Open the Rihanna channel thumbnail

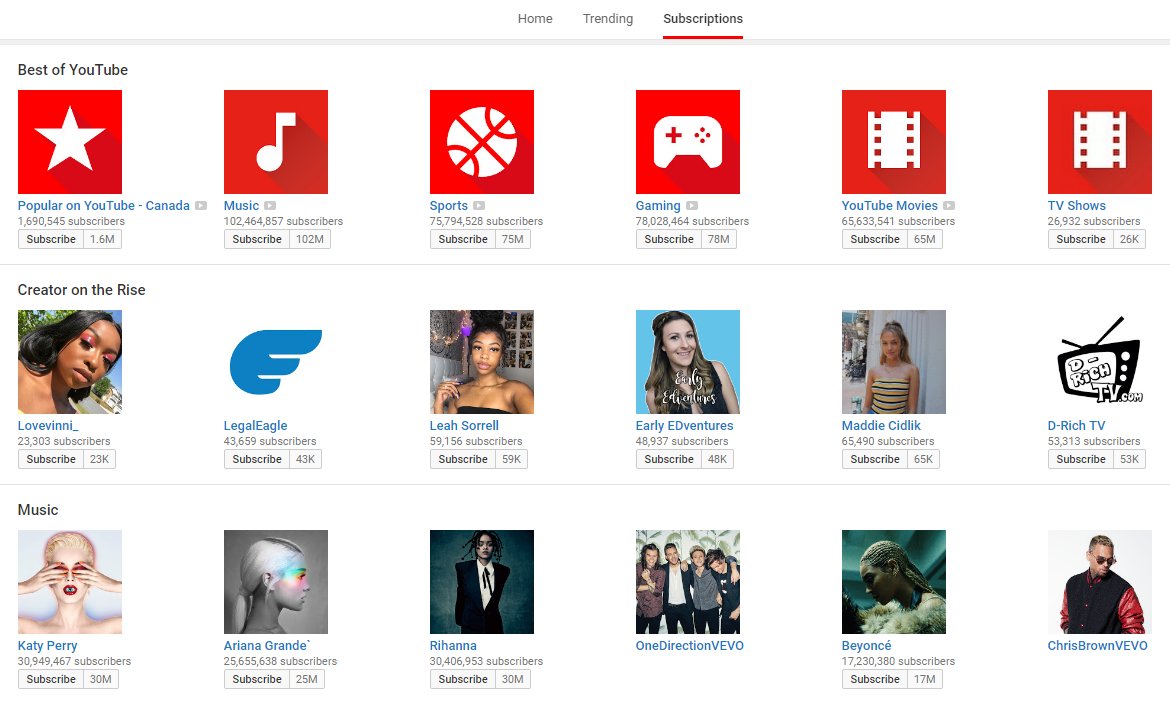click(x=482, y=582)
